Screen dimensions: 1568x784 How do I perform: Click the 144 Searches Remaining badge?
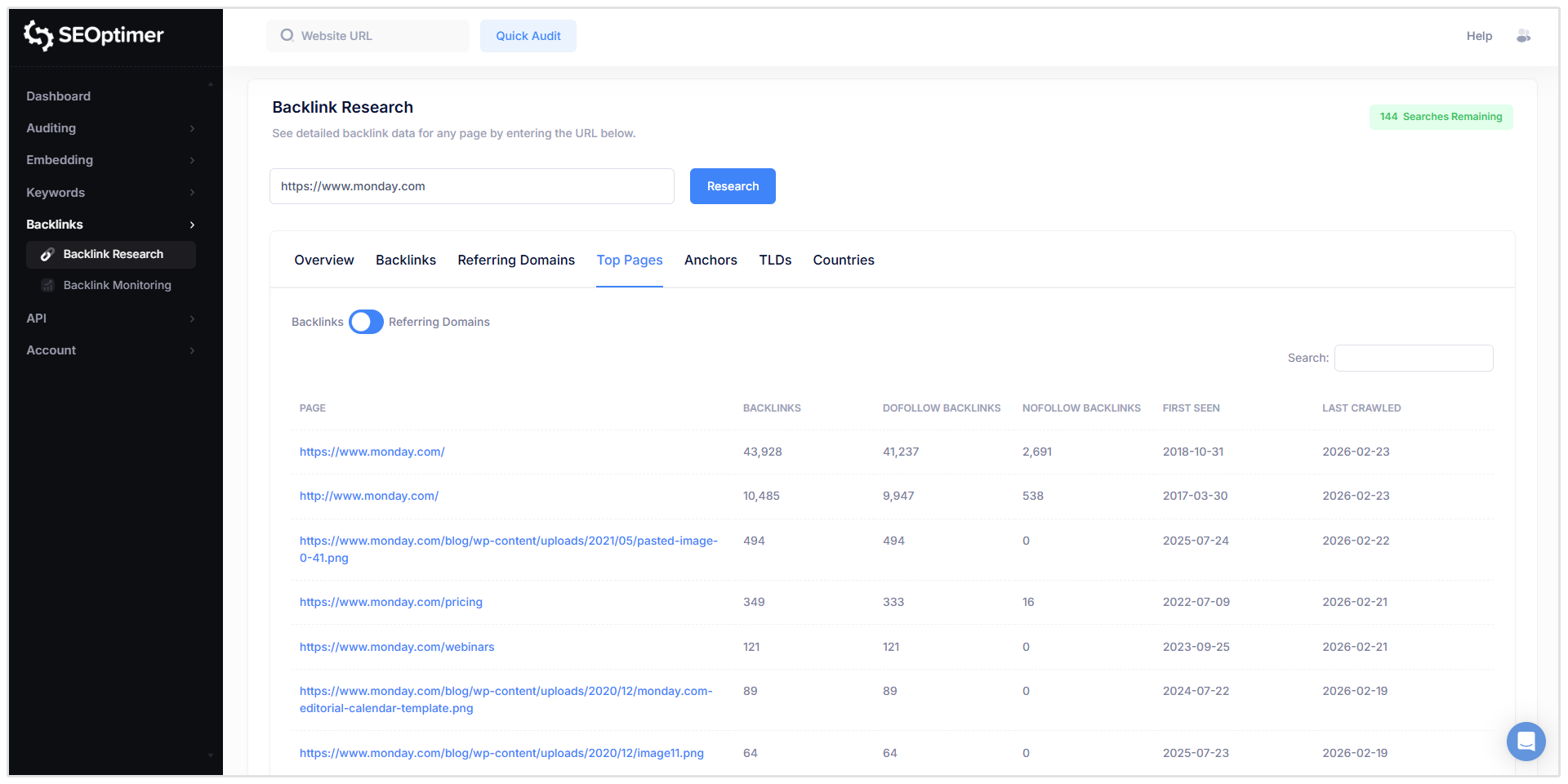tap(1441, 117)
